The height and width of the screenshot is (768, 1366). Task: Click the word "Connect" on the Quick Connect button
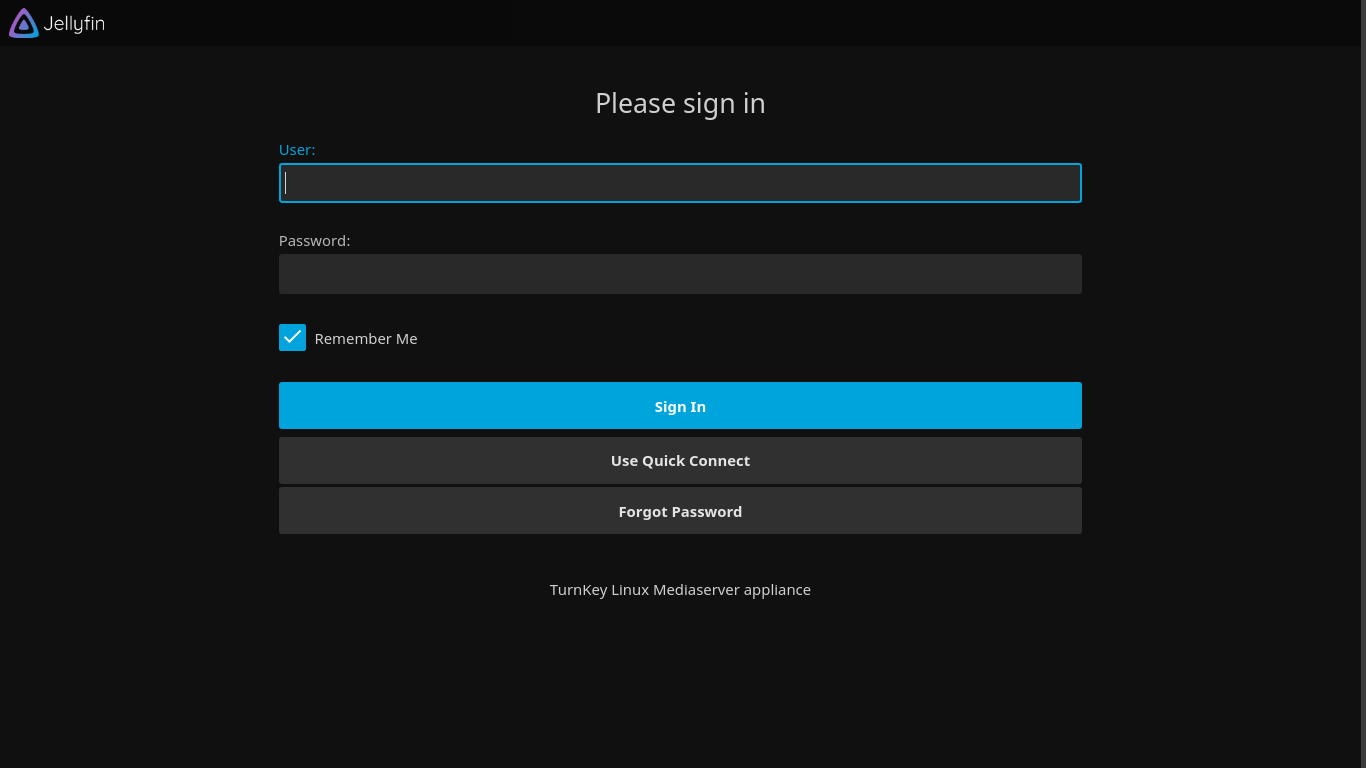(718, 461)
